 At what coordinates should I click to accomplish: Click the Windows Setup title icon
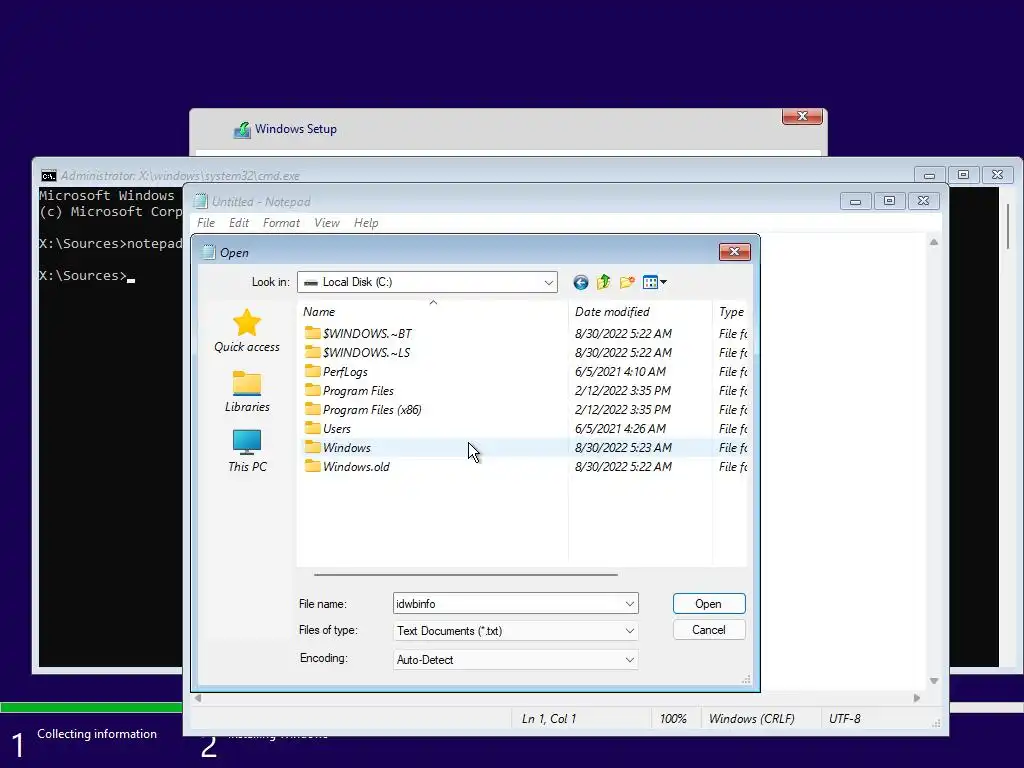(242, 130)
